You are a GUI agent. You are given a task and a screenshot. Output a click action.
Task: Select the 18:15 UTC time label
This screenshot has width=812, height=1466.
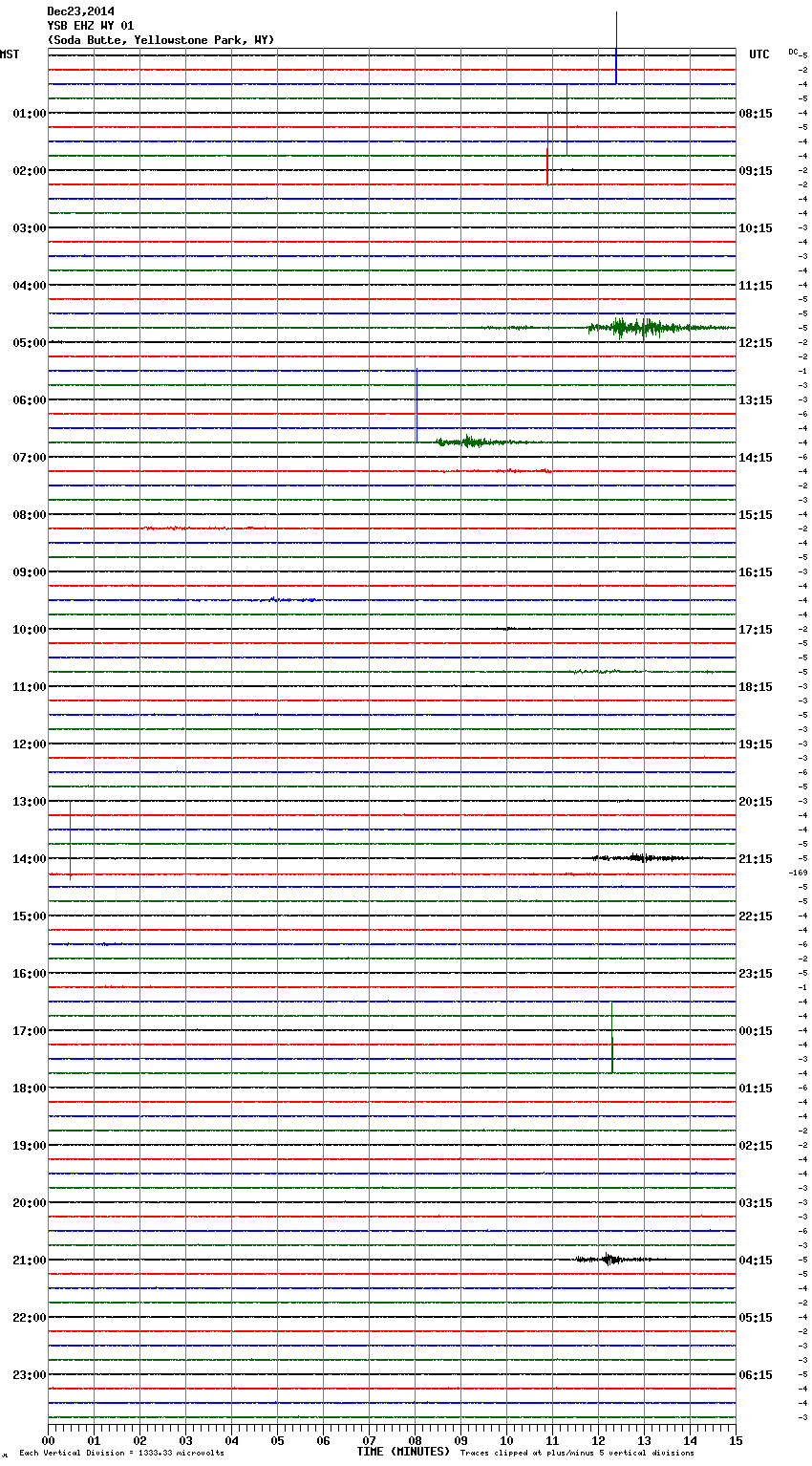point(756,687)
